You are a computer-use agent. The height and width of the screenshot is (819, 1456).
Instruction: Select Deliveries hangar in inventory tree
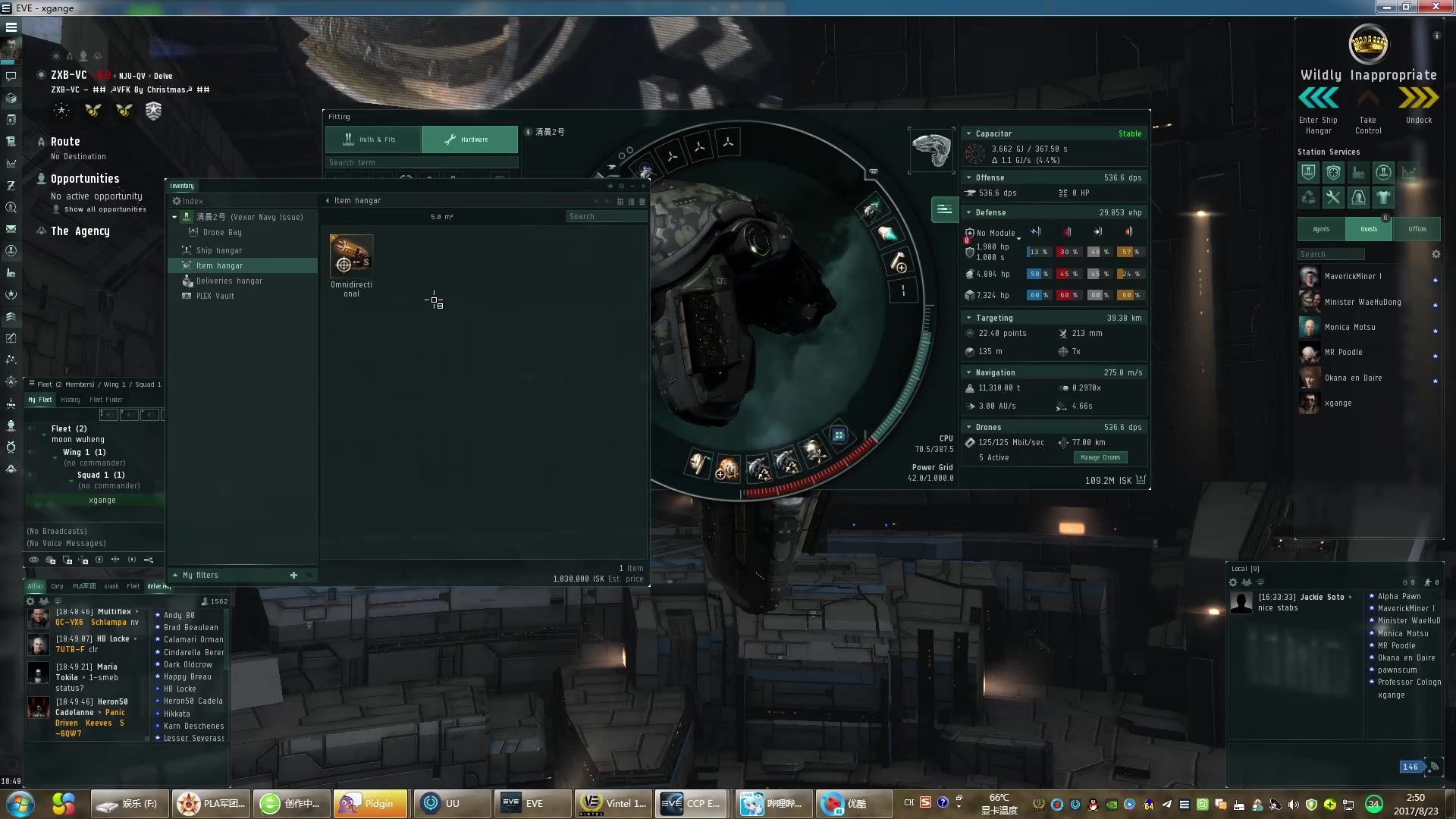tap(229, 281)
